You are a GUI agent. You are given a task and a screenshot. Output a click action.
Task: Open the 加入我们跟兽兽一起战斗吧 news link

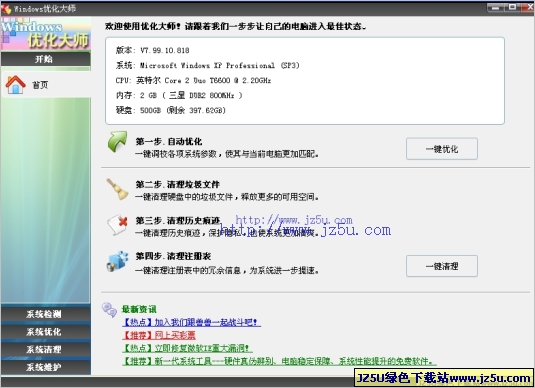[191, 322]
